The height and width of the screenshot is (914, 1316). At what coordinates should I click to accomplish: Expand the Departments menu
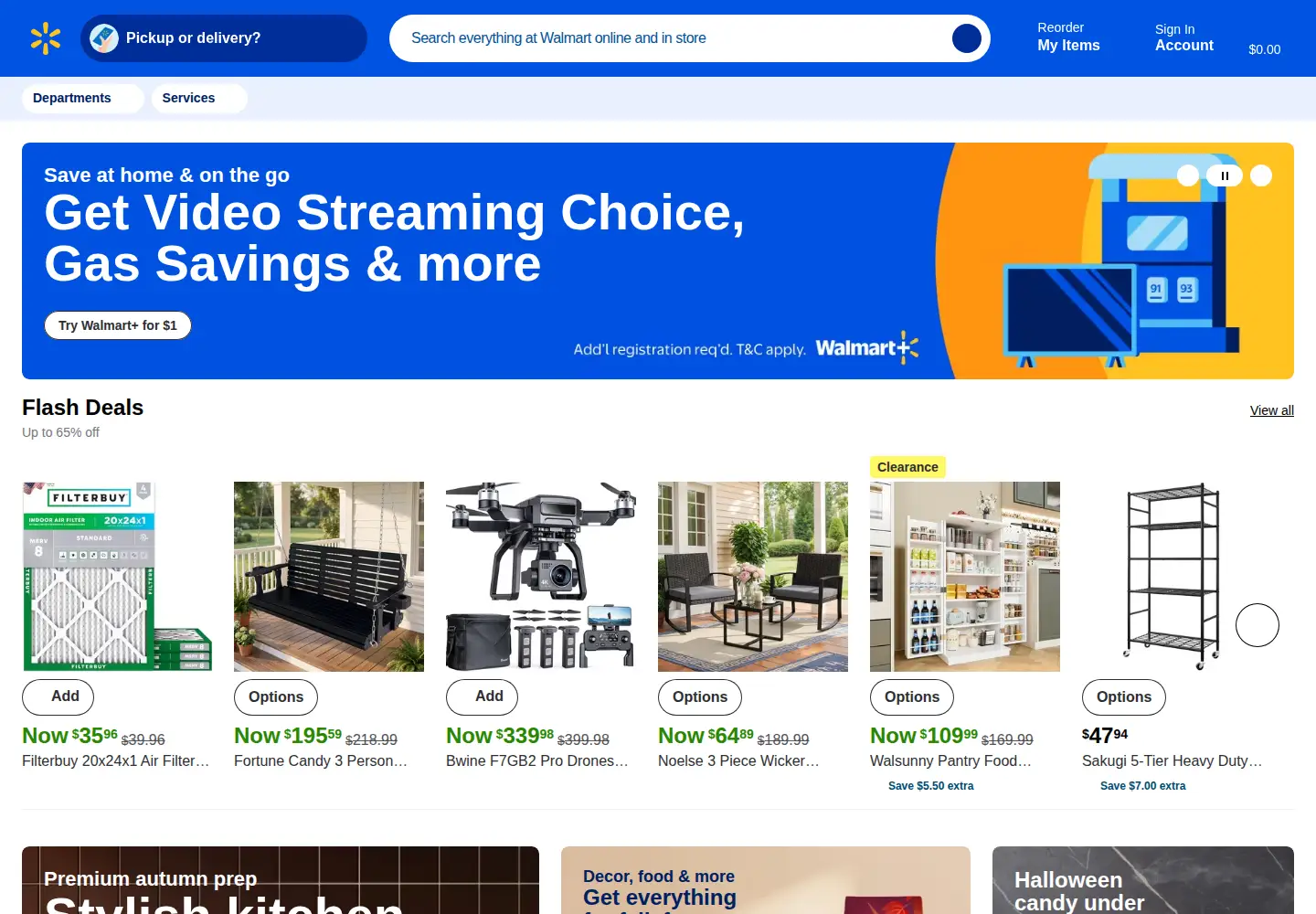(x=82, y=98)
